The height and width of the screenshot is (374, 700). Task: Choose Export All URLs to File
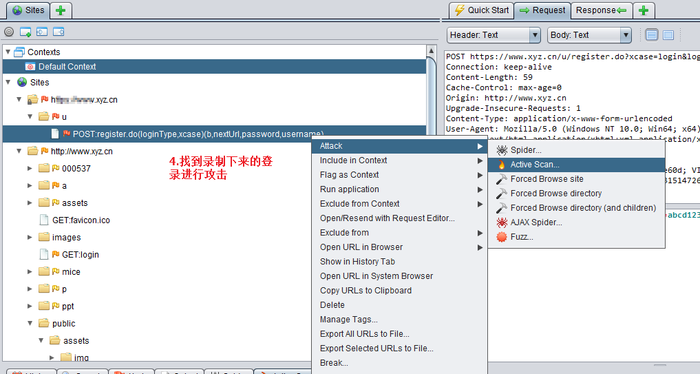(399, 334)
